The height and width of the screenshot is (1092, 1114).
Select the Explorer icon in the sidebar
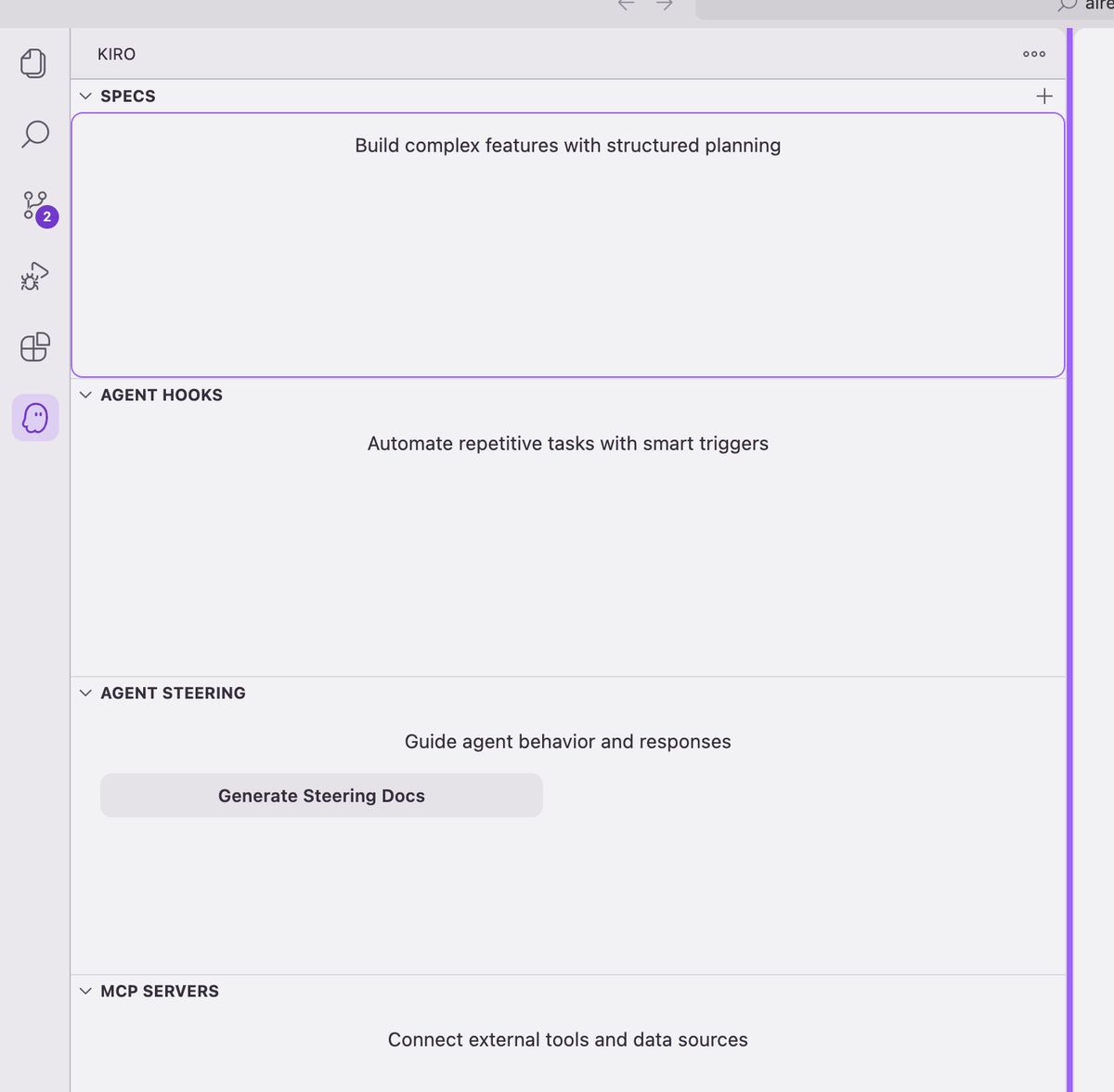coord(34,63)
